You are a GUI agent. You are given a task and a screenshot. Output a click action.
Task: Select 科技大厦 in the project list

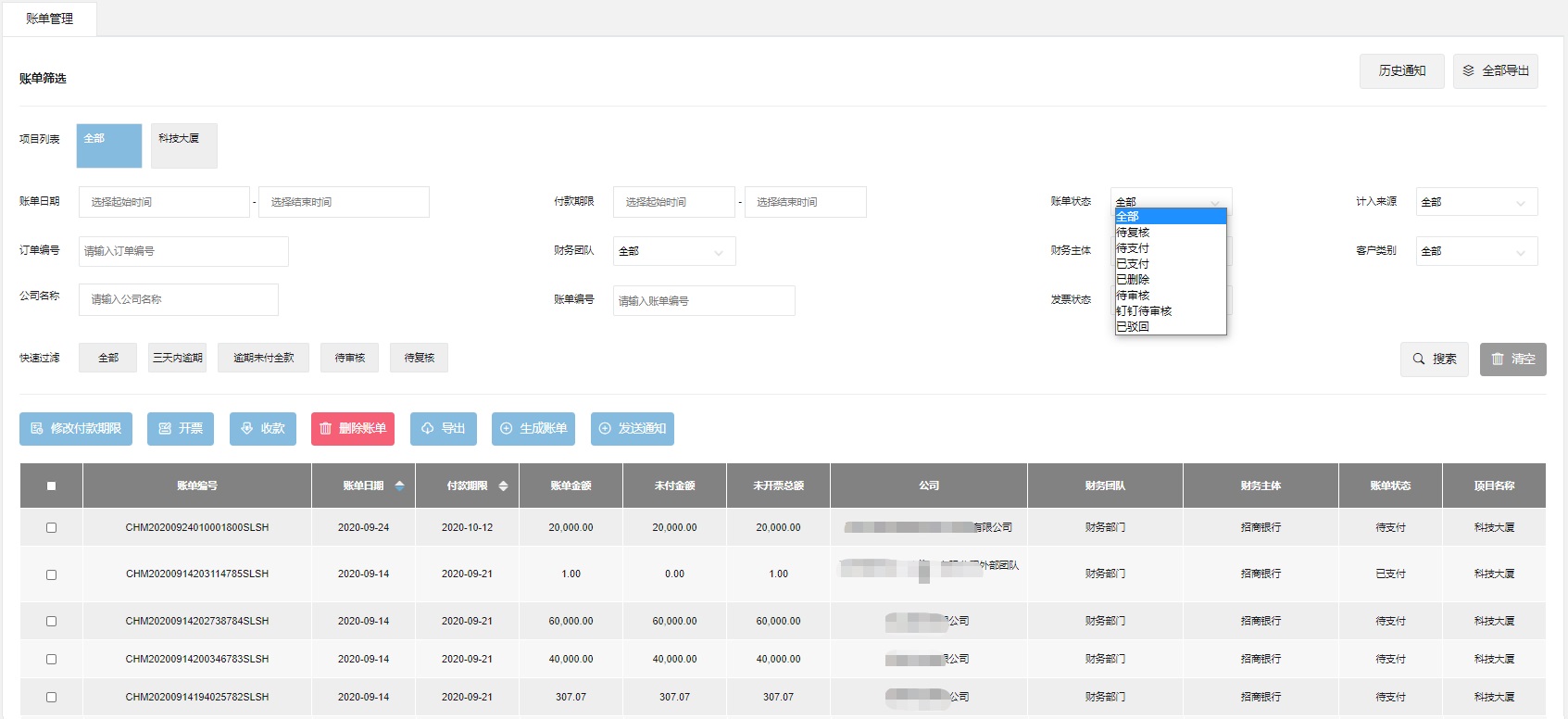(183, 145)
